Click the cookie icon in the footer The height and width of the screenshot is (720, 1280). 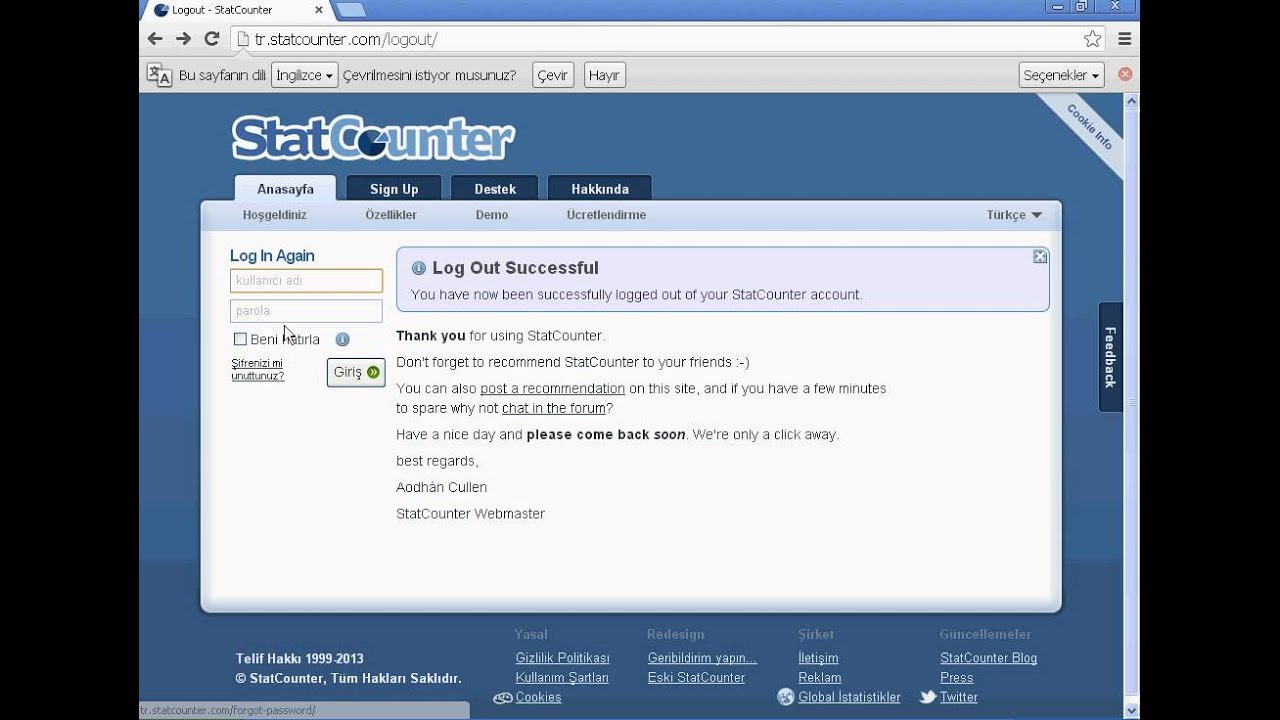tap(503, 698)
